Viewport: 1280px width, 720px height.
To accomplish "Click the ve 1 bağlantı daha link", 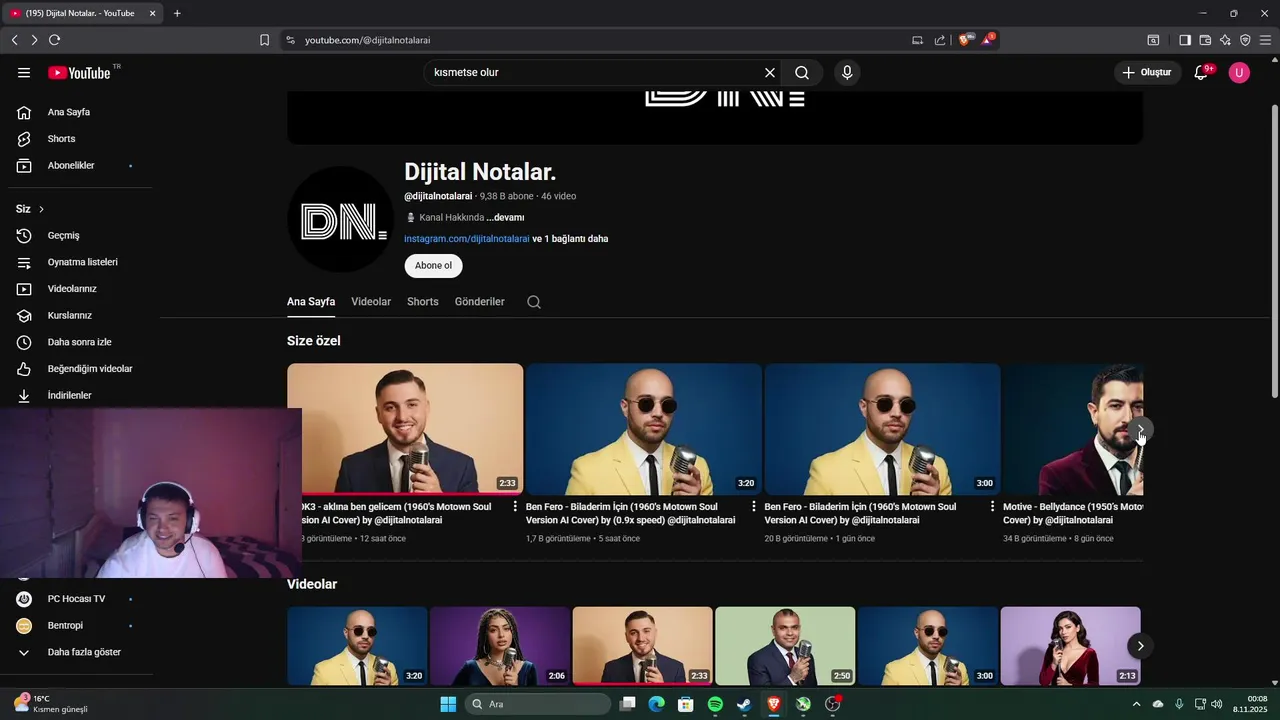I will (x=570, y=239).
